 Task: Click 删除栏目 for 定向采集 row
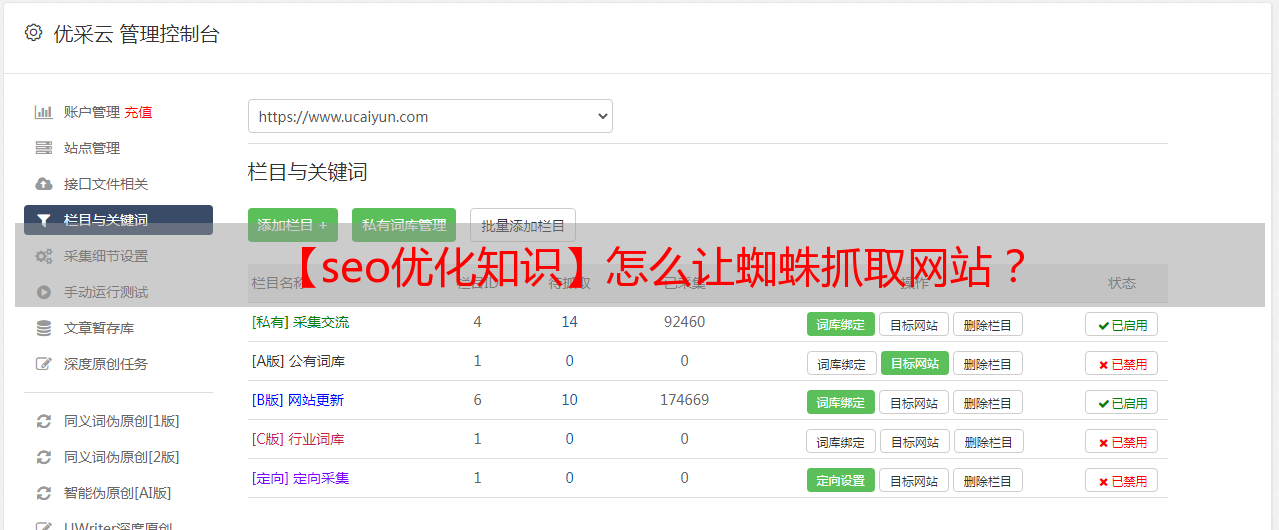coord(988,480)
